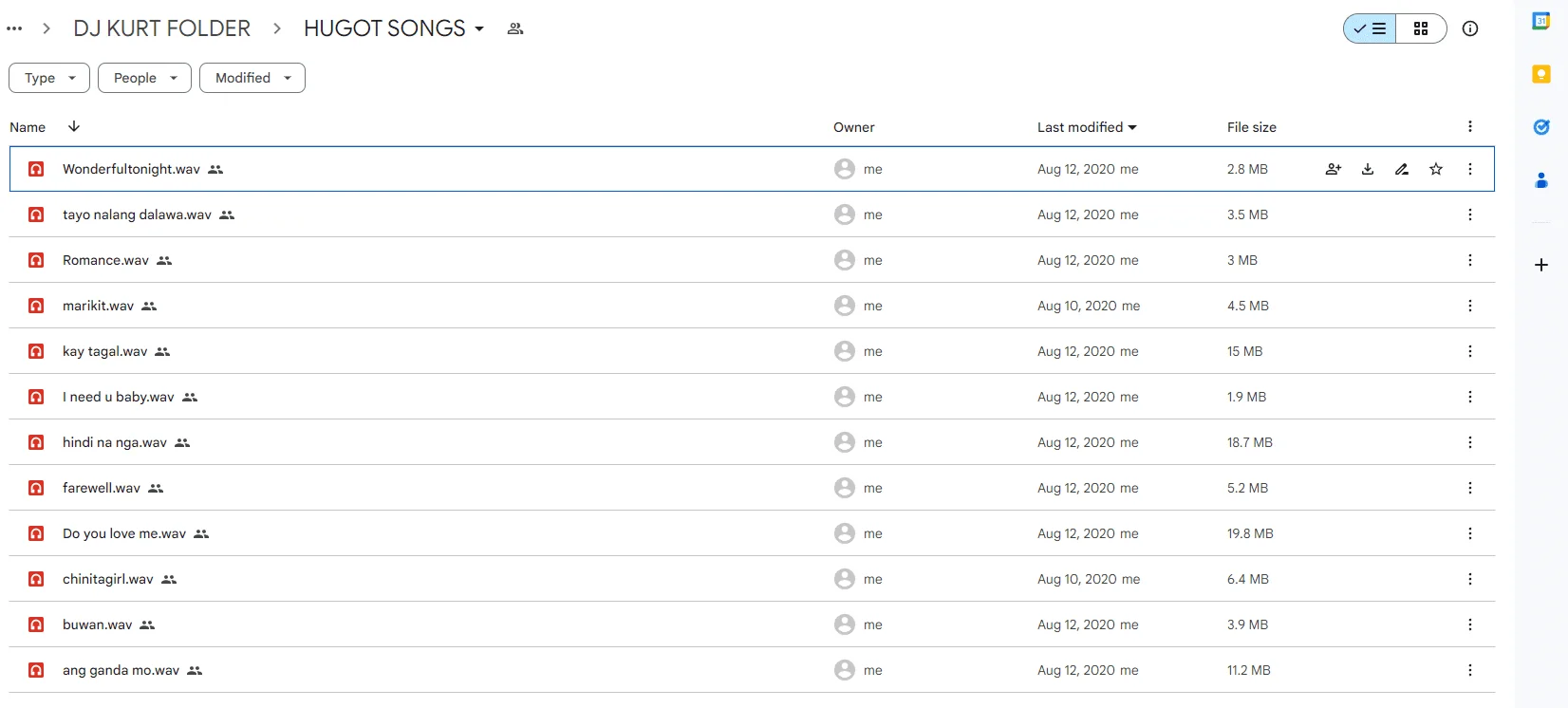Open Google Tasks in the side panel
The height and width of the screenshot is (708, 1568).
tap(1541, 127)
